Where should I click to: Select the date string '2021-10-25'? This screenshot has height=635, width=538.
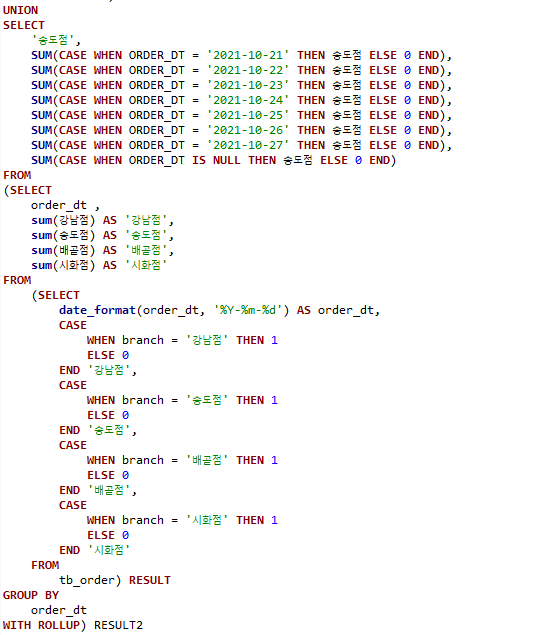click(248, 115)
